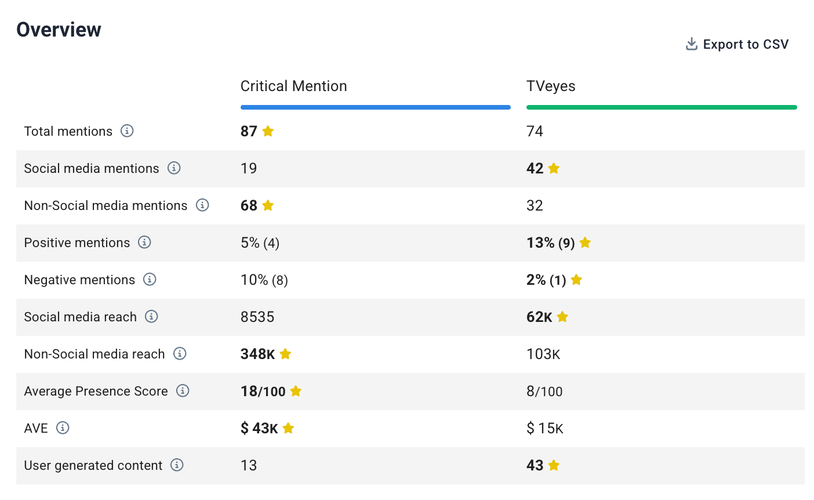Click the 5% (4) positive mentions value

click(x=260, y=243)
